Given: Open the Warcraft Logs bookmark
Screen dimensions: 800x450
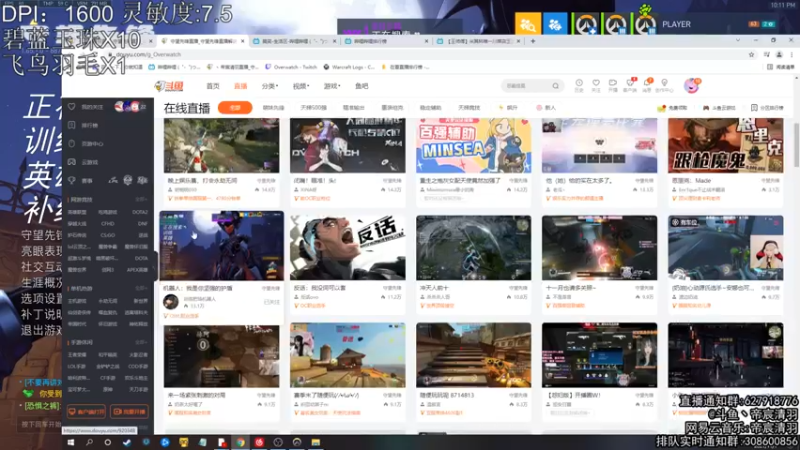Looking at the screenshot, I should (x=350, y=67).
